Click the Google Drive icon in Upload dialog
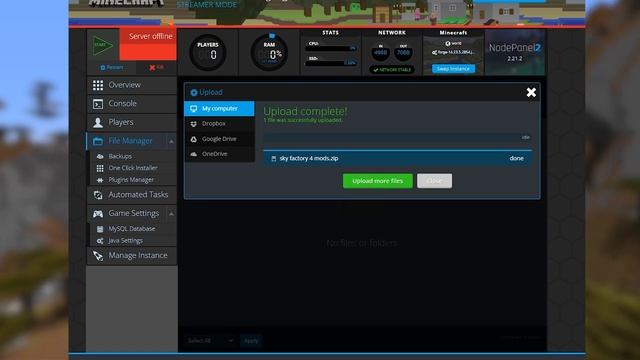 (194, 139)
